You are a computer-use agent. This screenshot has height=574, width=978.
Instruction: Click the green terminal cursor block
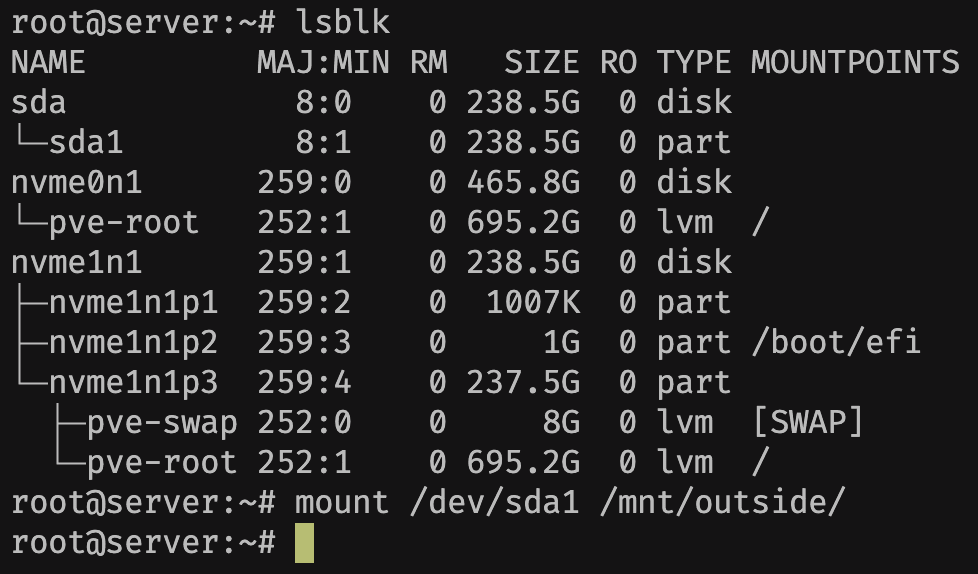point(304,543)
